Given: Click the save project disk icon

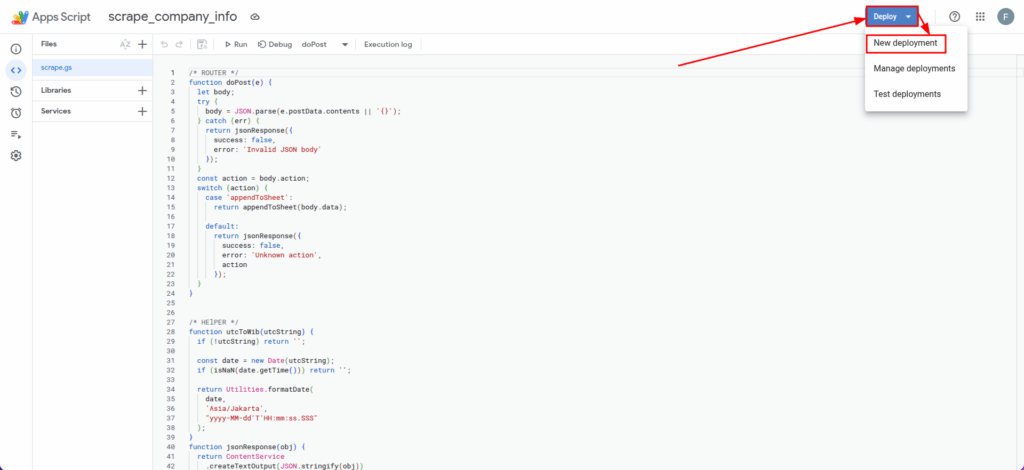Looking at the screenshot, I should coord(202,44).
